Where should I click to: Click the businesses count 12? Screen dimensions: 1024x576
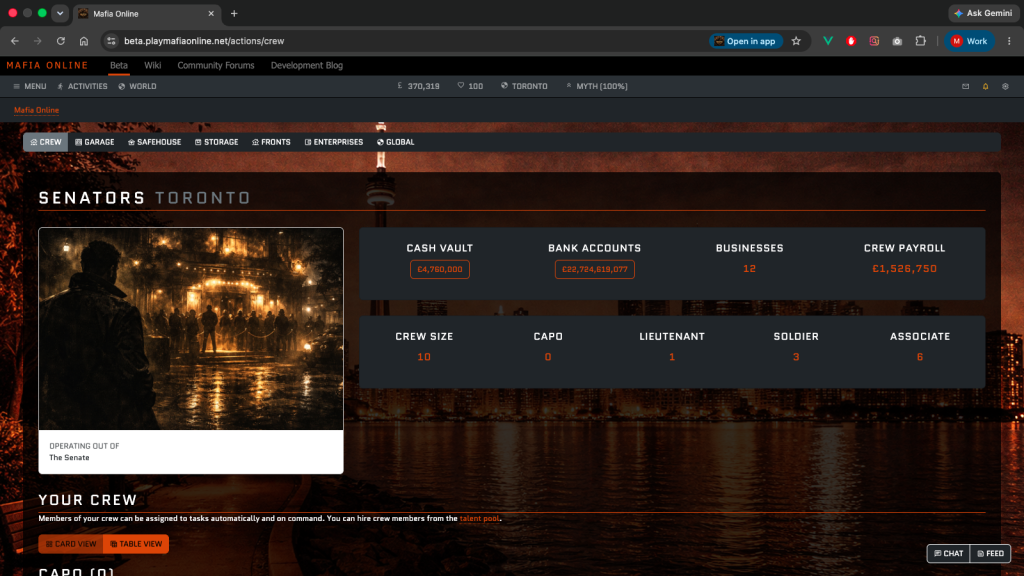pyautogui.click(x=749, y=268)
